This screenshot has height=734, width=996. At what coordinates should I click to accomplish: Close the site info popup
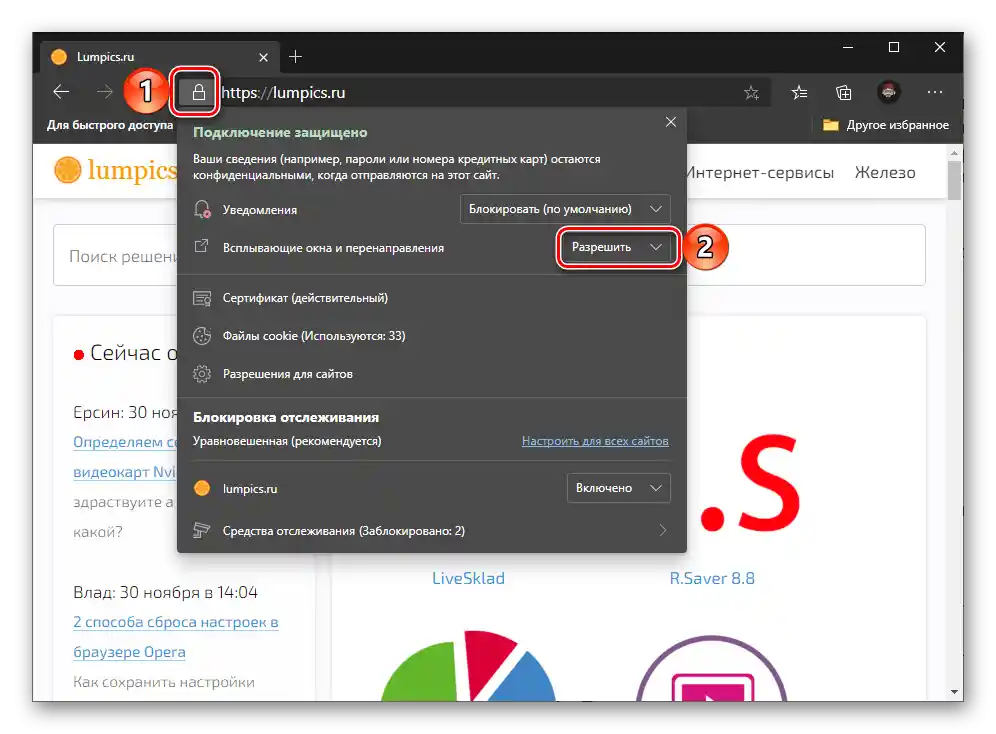point(671,122)
